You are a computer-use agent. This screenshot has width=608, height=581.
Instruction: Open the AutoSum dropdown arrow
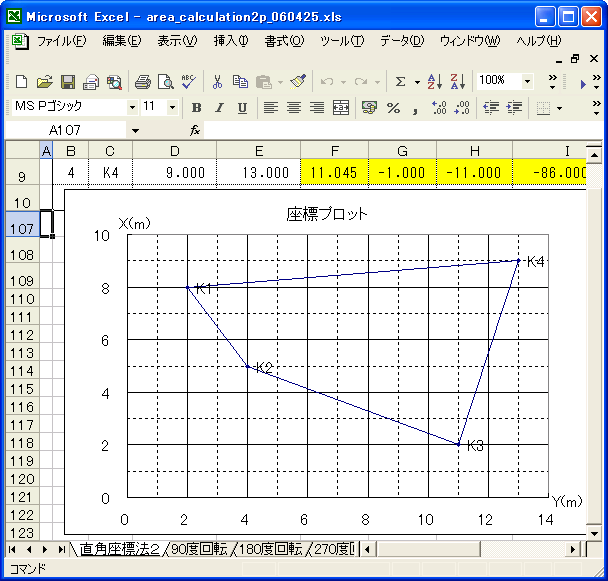417,82
